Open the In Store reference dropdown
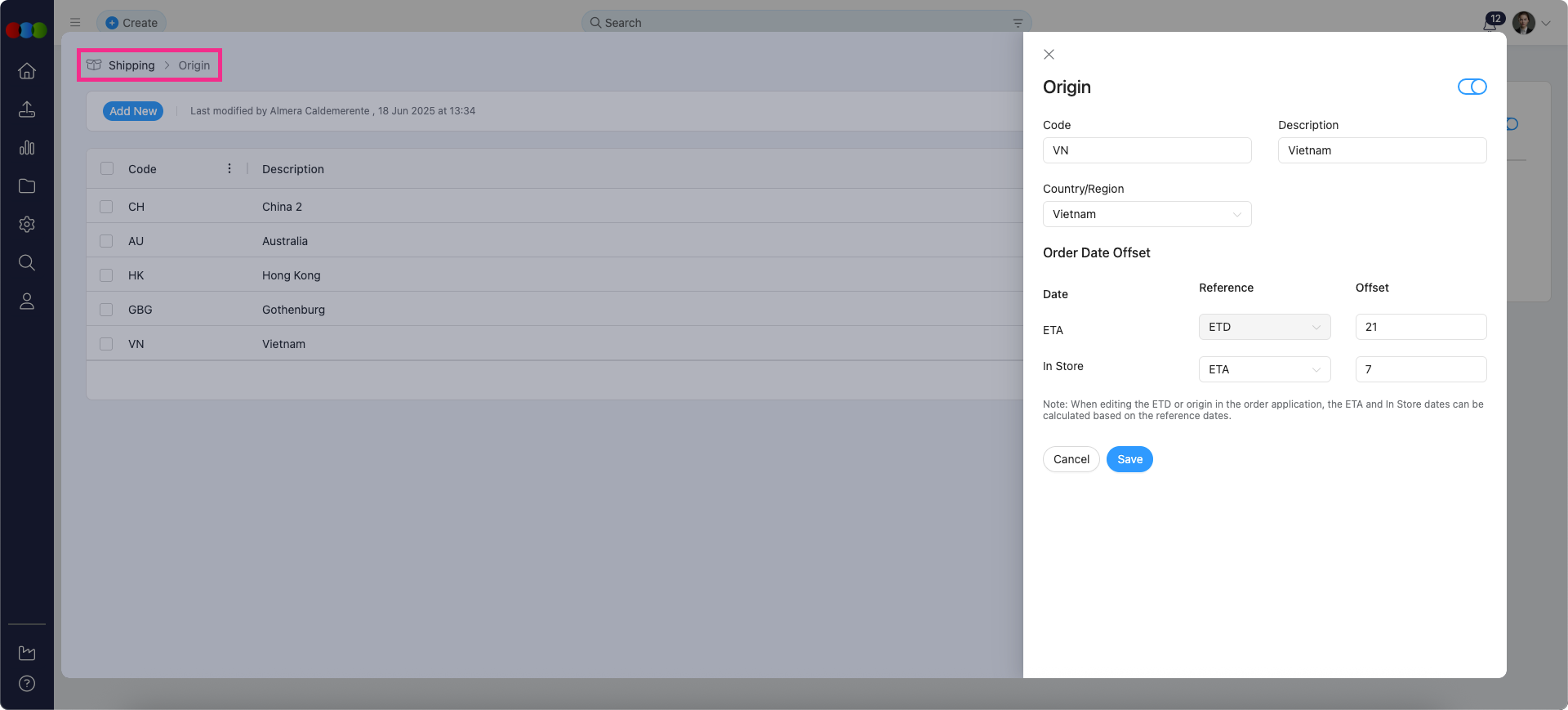 pos(1264,369)
